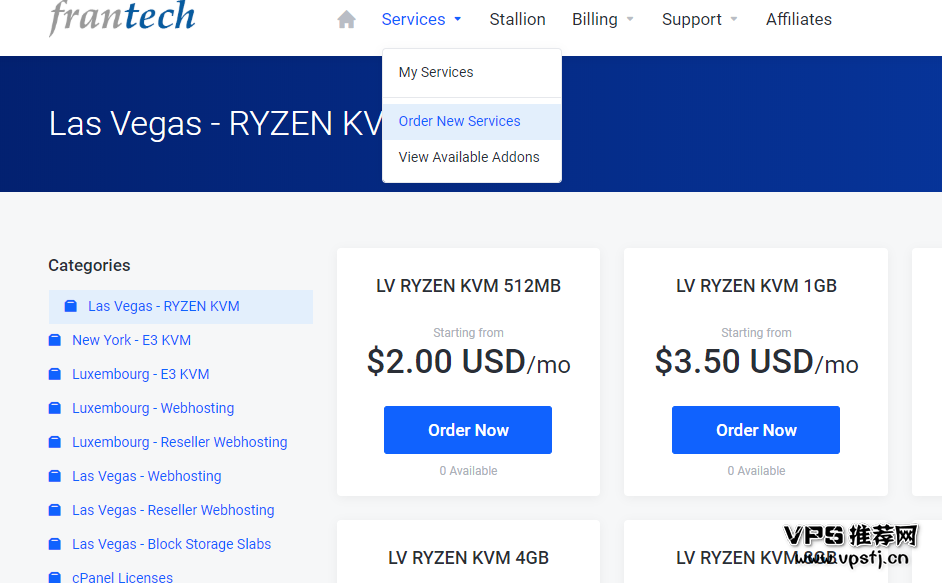Choose Order New Services menu entry
This screenshot has width=942, height=583.
pos(472,121)
